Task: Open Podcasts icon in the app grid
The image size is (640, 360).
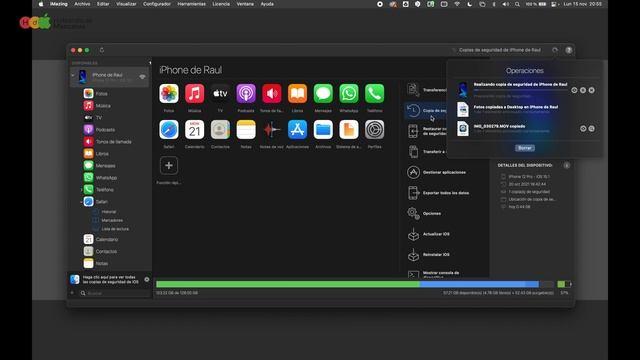Action: click(246, 93)
